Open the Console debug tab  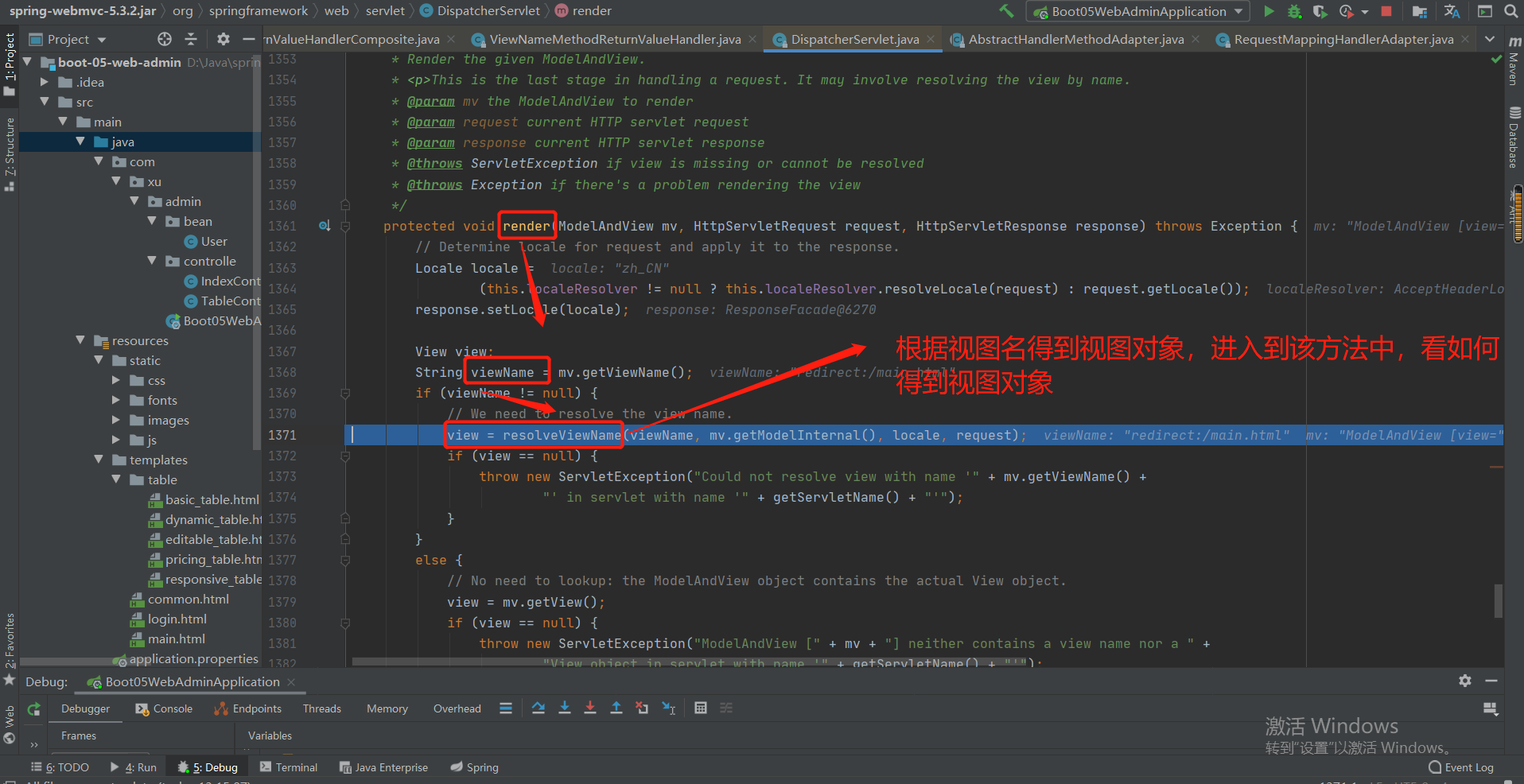[164, 708]
